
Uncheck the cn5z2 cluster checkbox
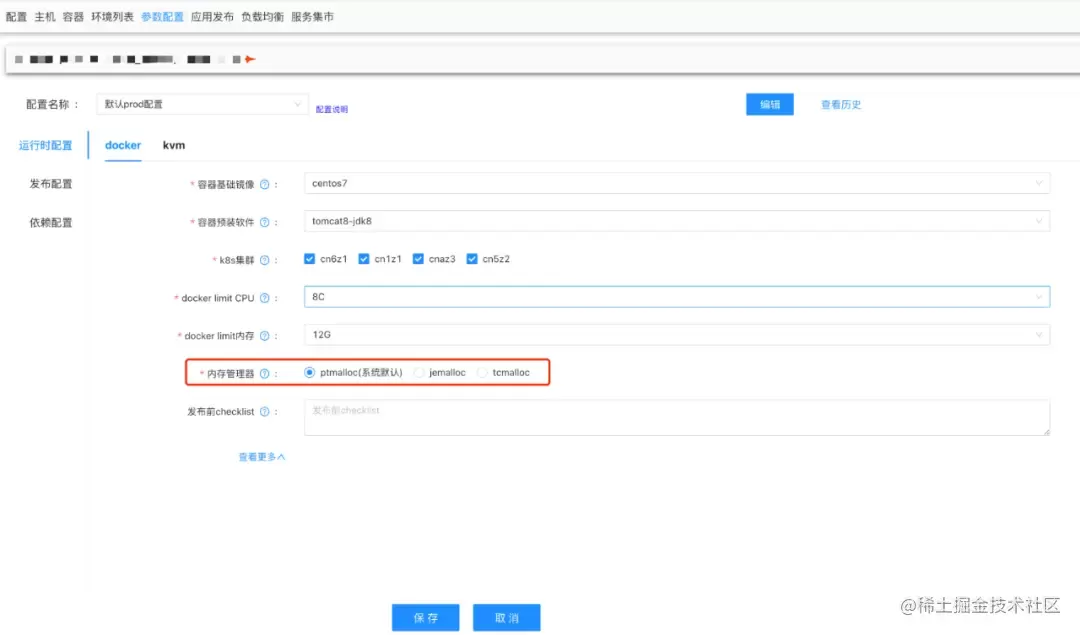click(472, 259)
